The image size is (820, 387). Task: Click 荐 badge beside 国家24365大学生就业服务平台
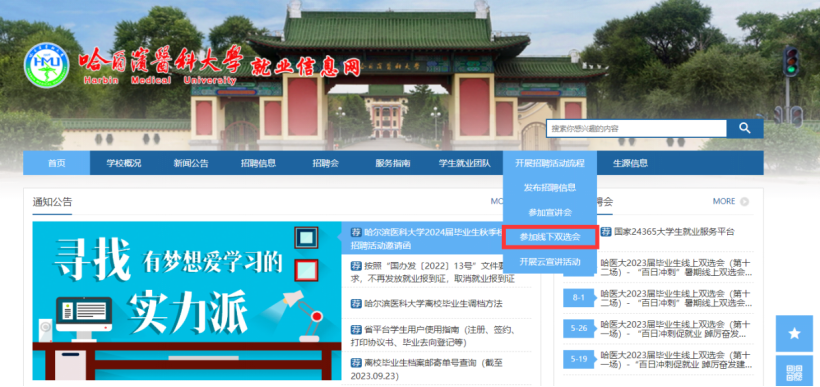(606, 232)
